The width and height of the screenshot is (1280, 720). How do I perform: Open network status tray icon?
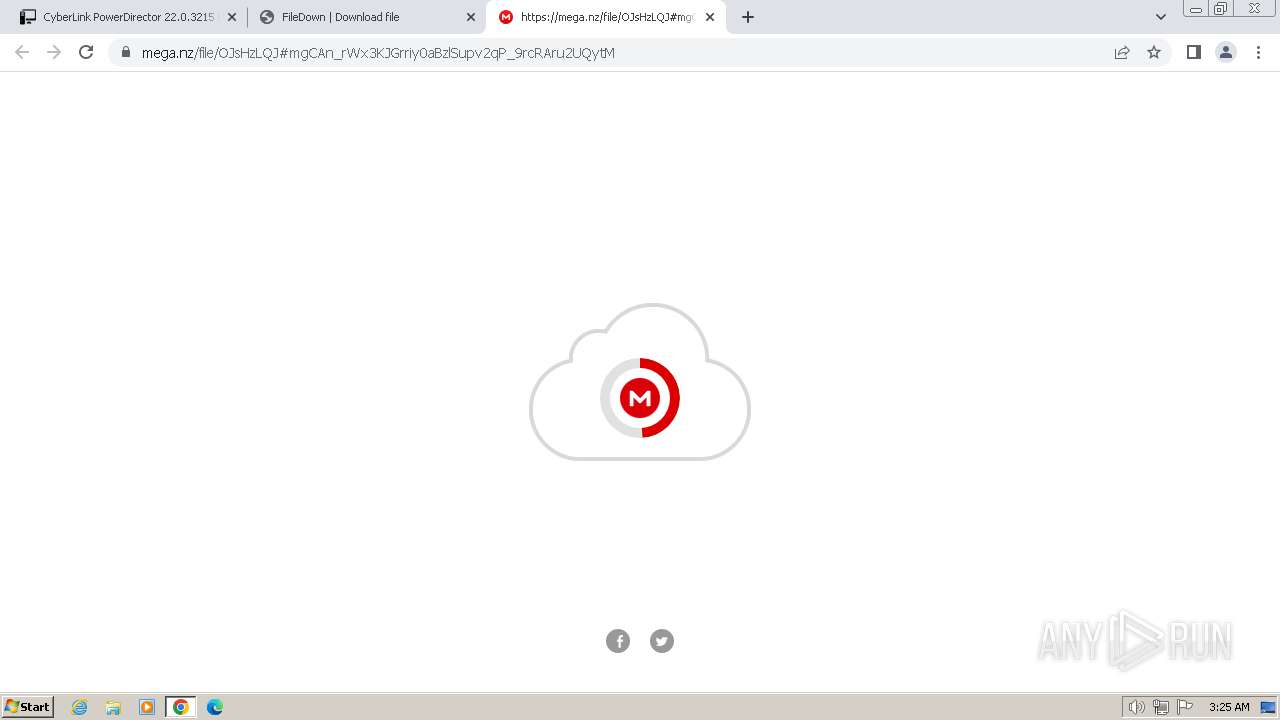(x=1161, y=707)
